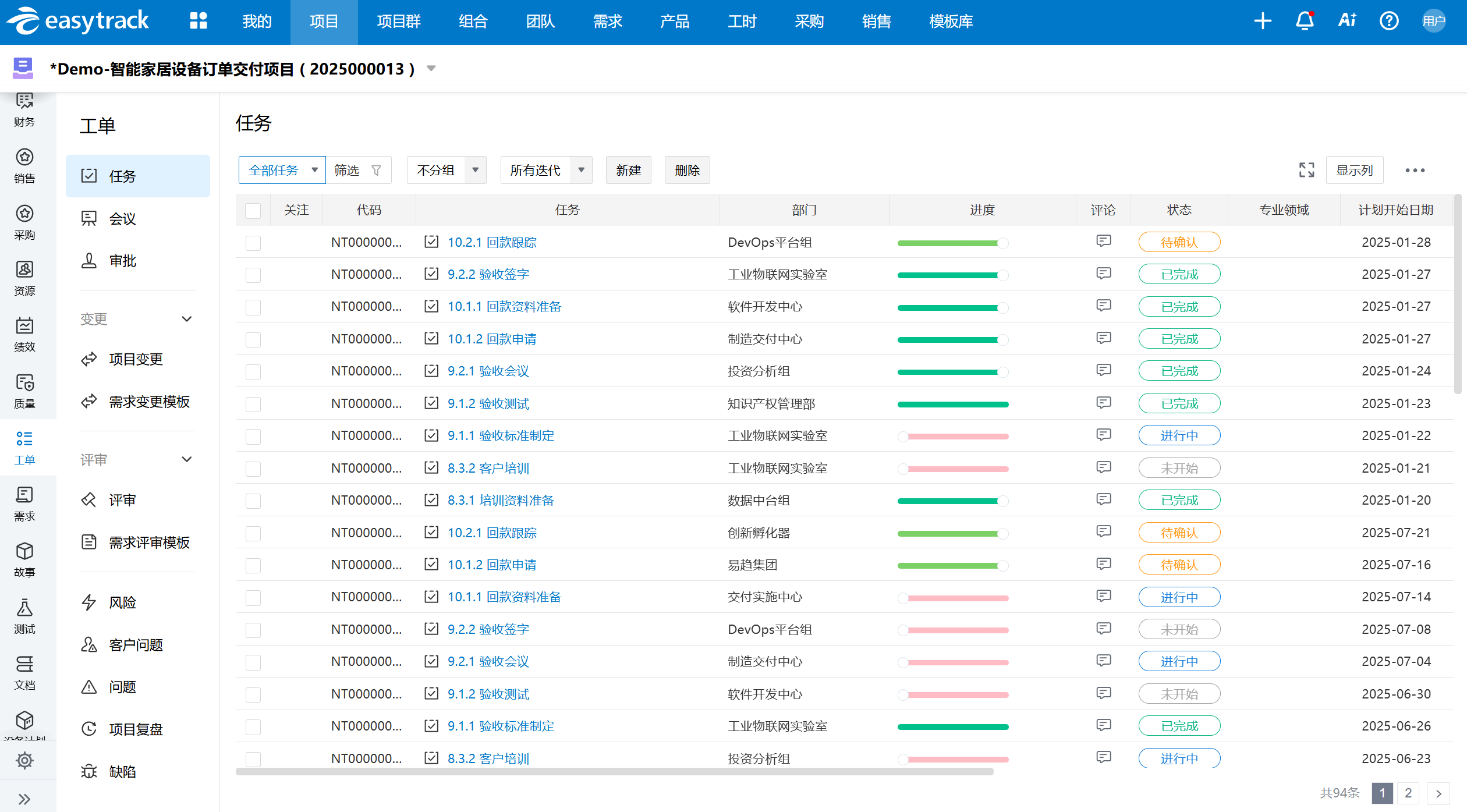Check the select-all header checkbox
Image resolution: width=1467 pixels, height=812 pixels.
click(x=253, y=210)
